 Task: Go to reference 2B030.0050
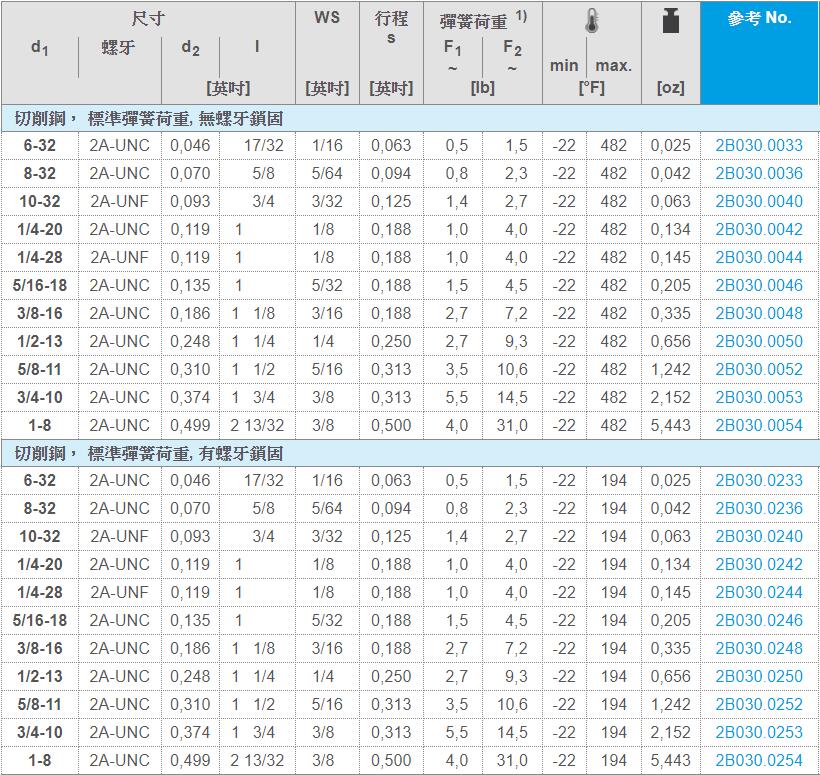759,341
